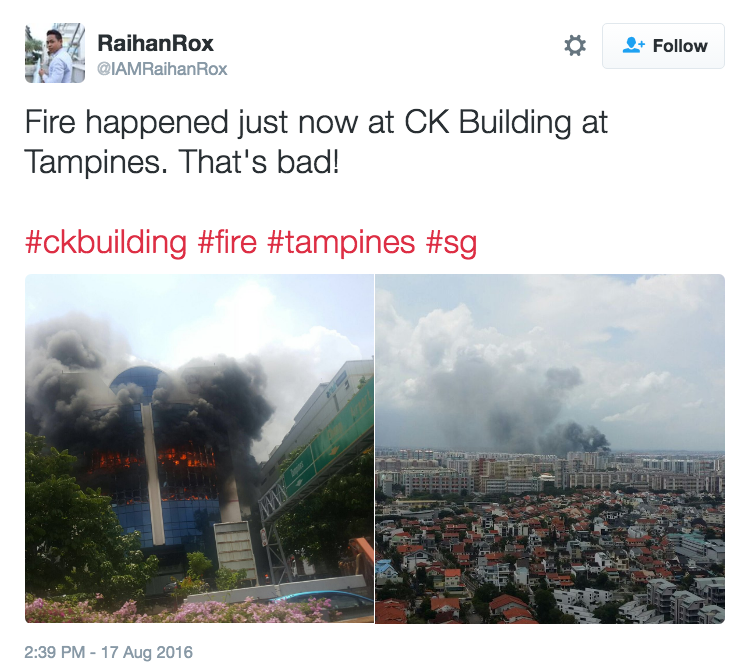The width and height of the screenshot is (750, 671).
Task: Open the #sg hashtag
Action: click(x=452, y=243)
